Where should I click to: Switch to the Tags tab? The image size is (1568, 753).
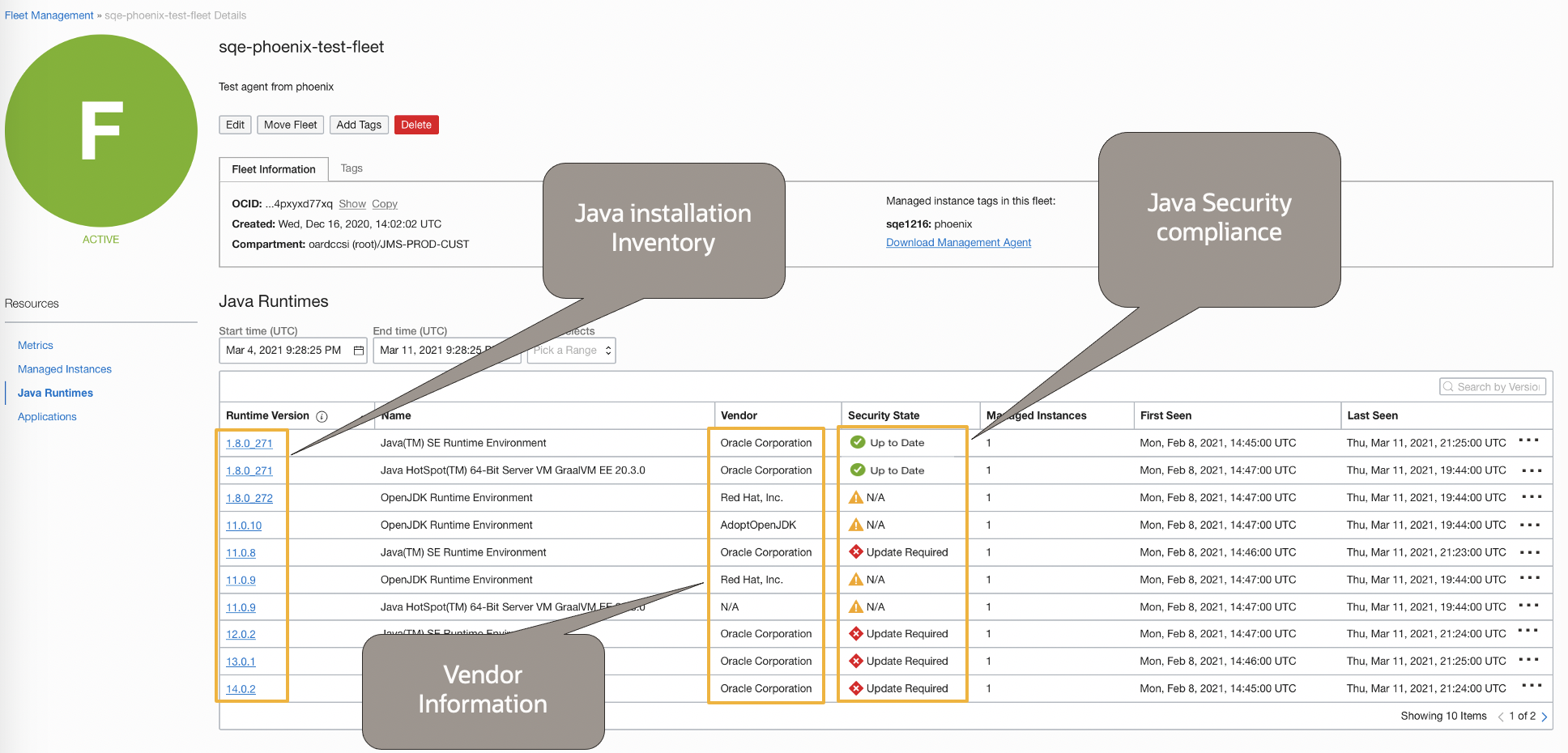(x=352, y=168)
